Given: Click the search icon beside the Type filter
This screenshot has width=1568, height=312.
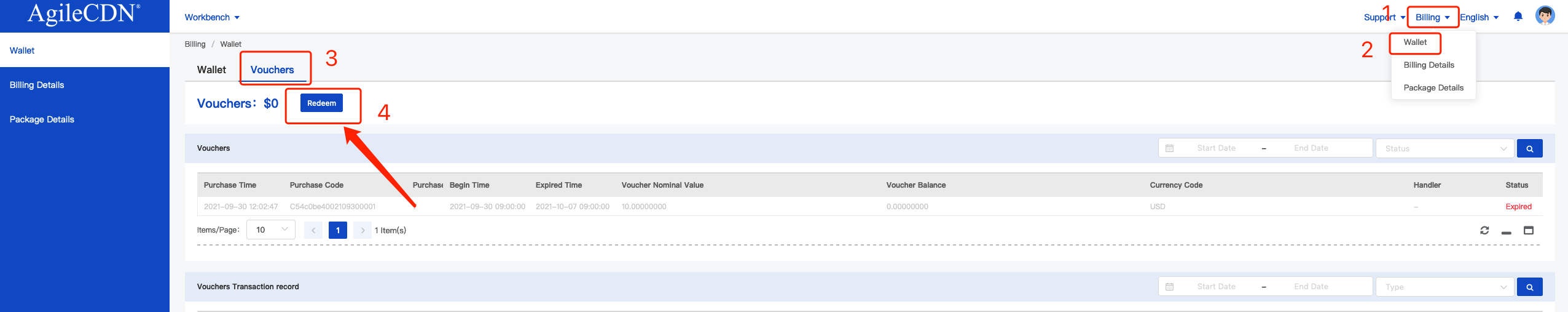Looking at the screenshot, I should coord(1529,287).
